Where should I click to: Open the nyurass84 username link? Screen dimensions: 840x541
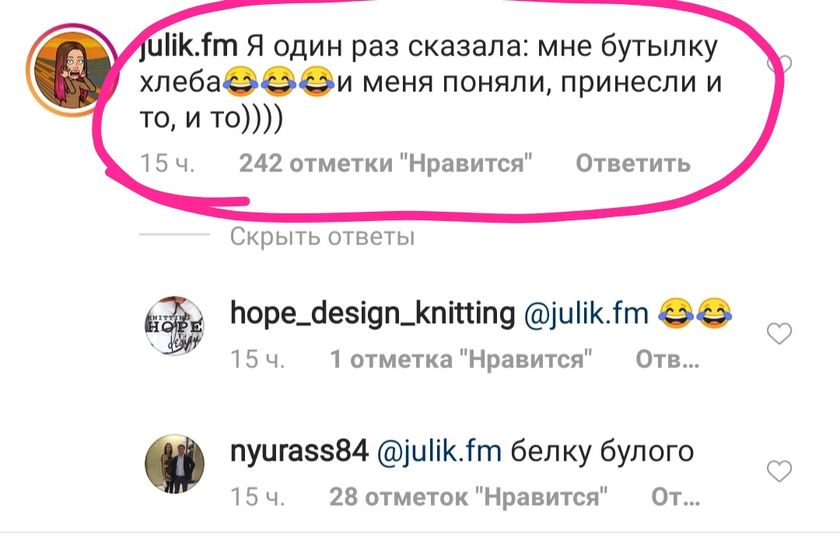coord(299,451)
